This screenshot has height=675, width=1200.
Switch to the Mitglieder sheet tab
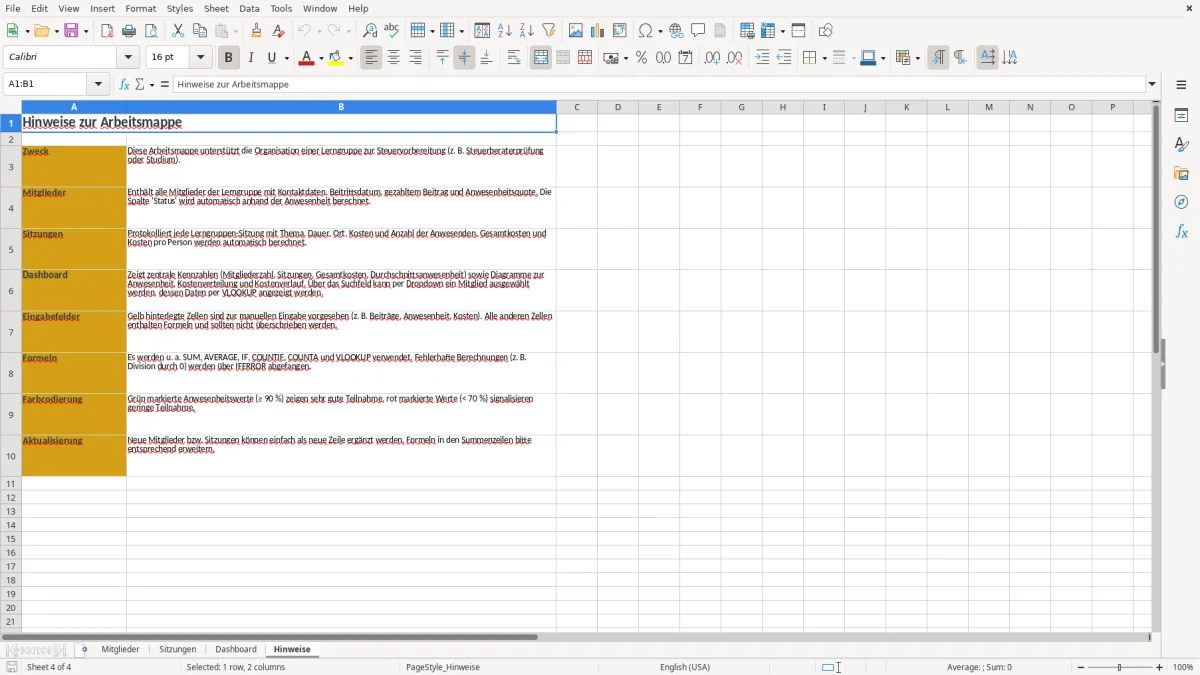[x=120, y=649]
